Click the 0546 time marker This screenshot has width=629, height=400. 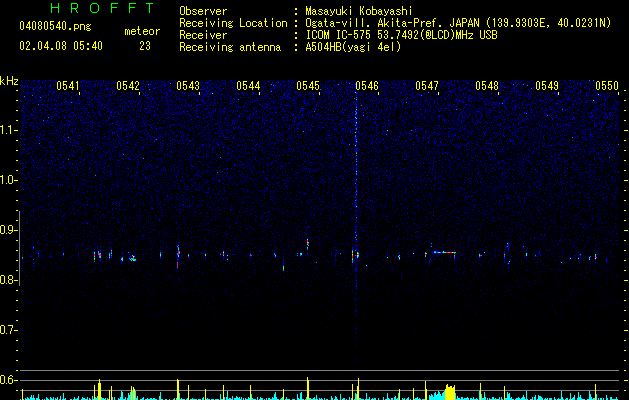367,86
